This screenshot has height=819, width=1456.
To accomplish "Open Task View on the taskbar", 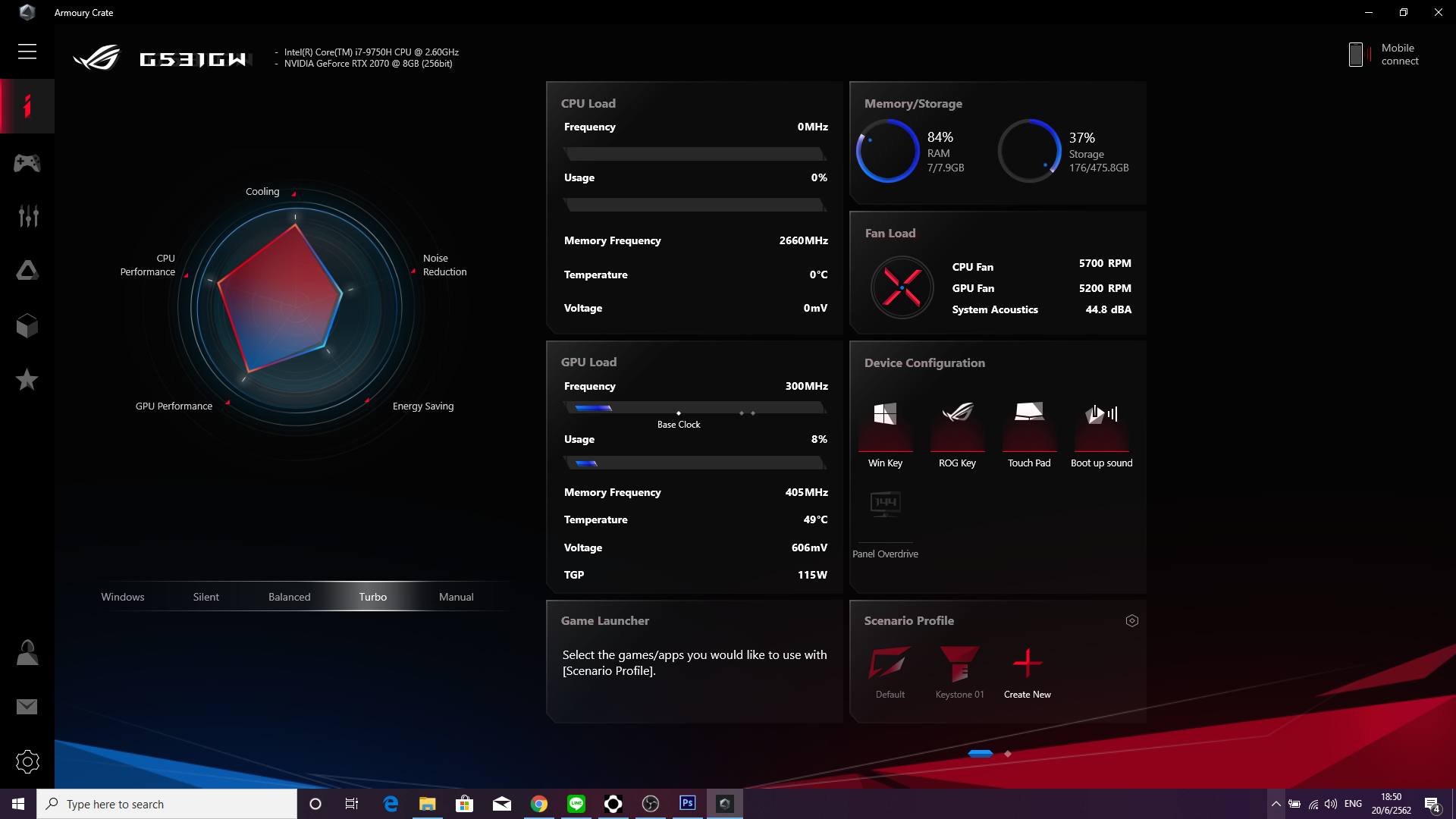I will pos(351,804).
